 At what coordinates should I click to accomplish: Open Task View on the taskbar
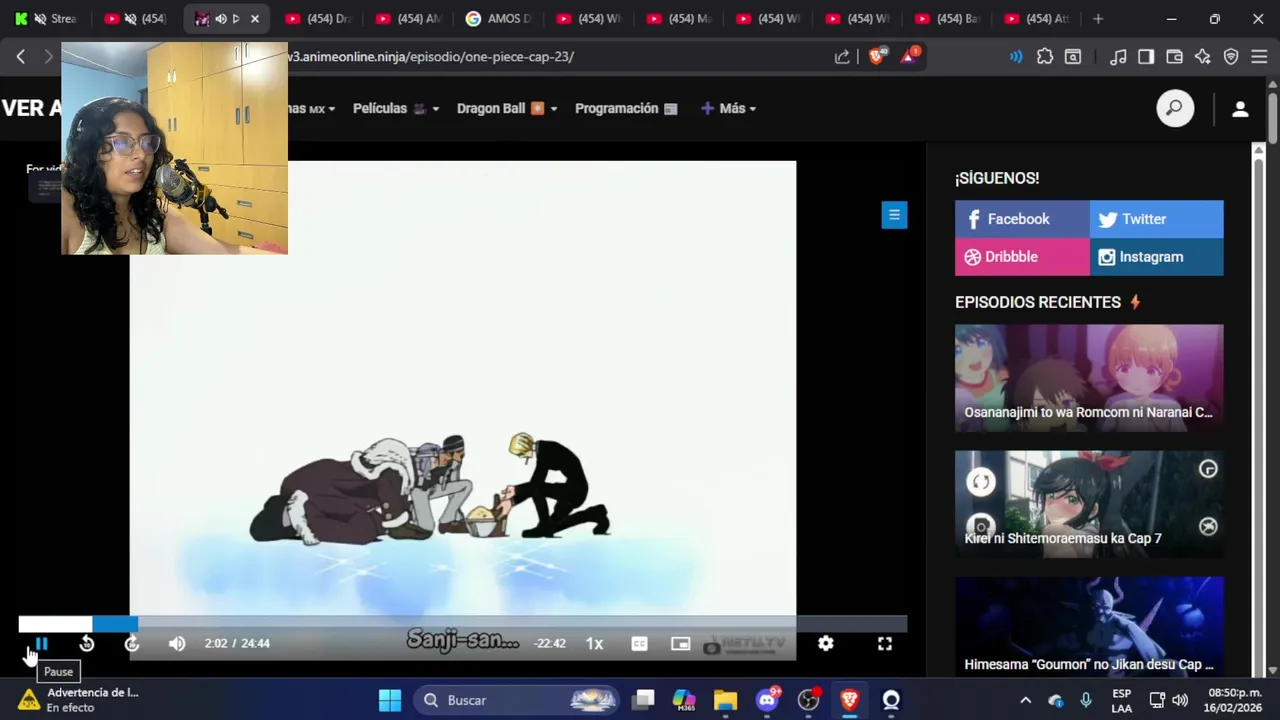tap(643, 700)
